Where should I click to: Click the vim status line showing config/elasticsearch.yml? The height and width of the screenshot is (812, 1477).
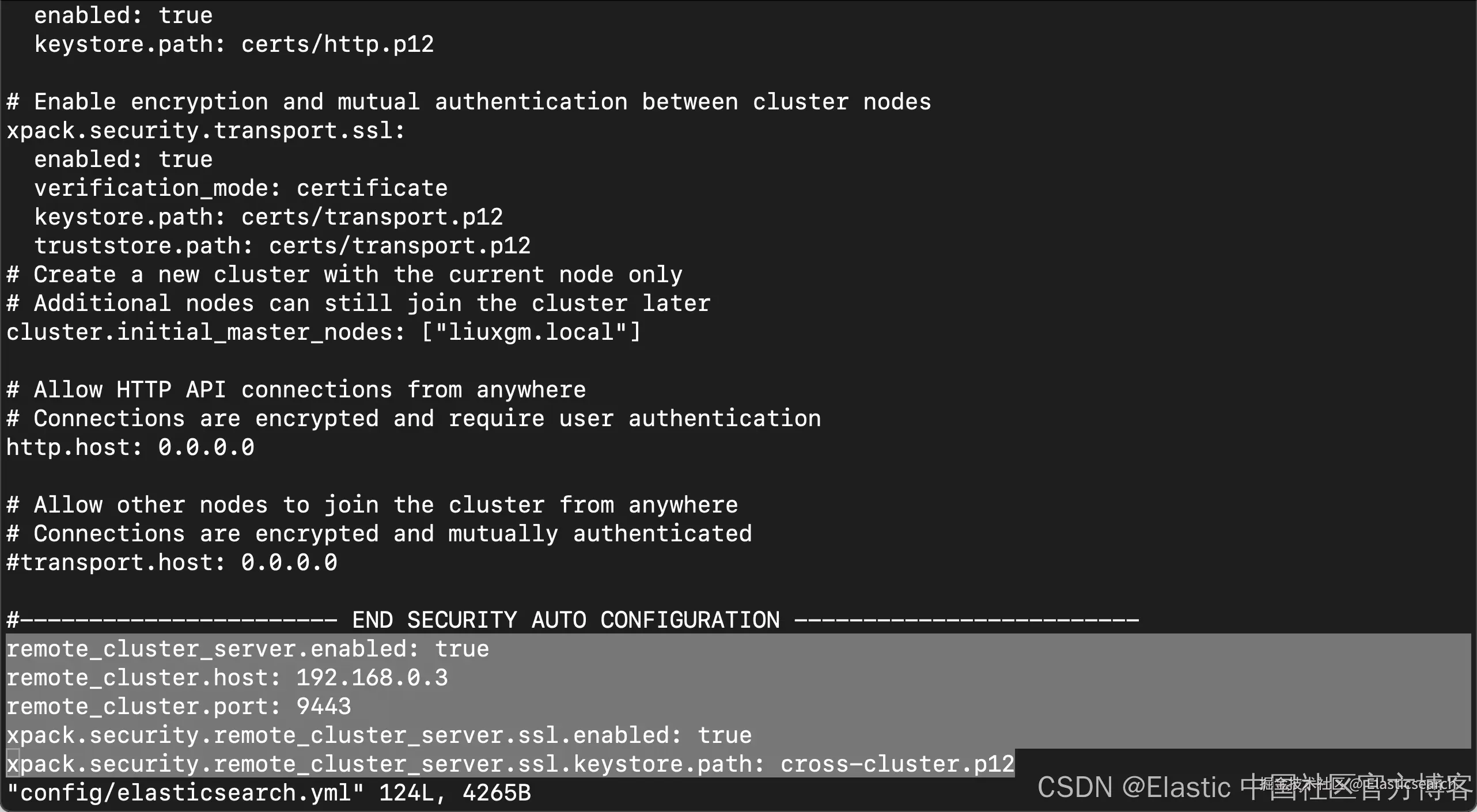tap(268, 793)
